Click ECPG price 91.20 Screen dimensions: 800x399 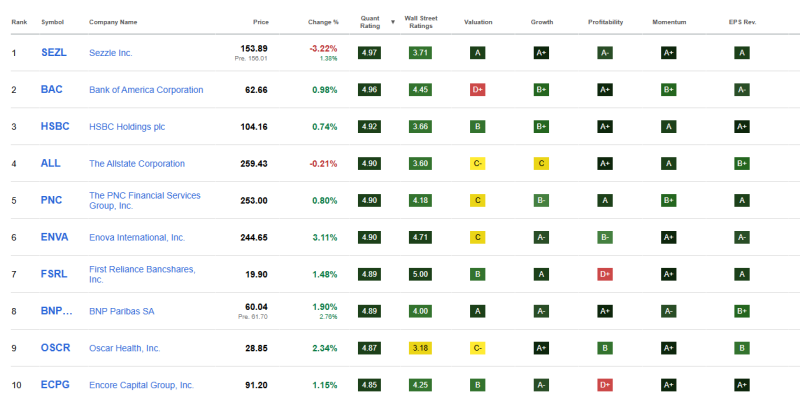click(257, 385)
